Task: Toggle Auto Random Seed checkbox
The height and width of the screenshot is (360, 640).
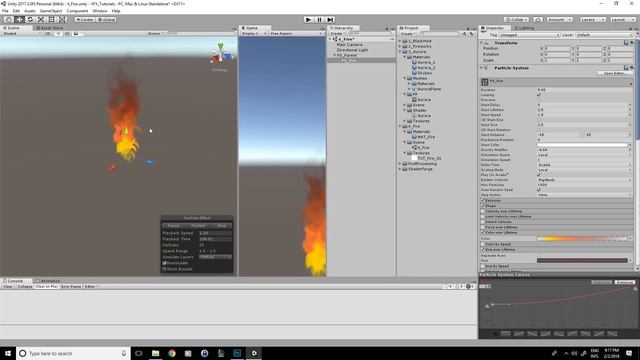Action: (539, 190)
